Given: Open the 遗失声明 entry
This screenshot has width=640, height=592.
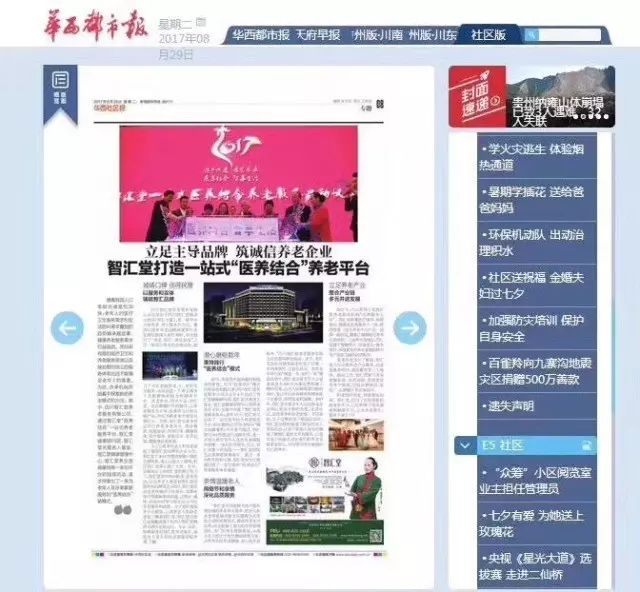Looking at the screenshot, I should (x=537, y=406).
